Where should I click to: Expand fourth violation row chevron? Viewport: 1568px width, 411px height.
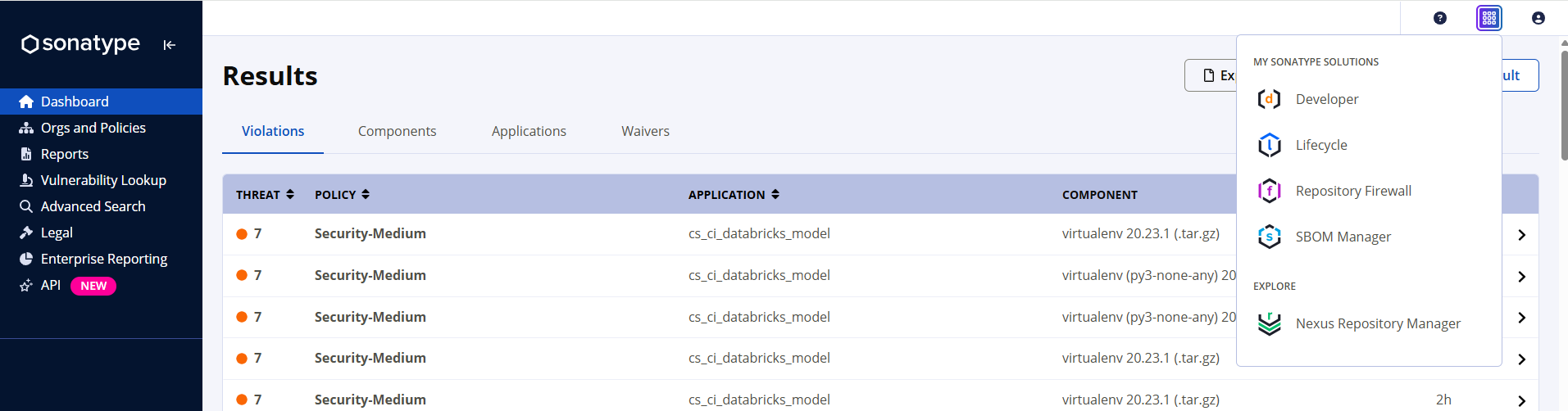tap(1522, 359)
